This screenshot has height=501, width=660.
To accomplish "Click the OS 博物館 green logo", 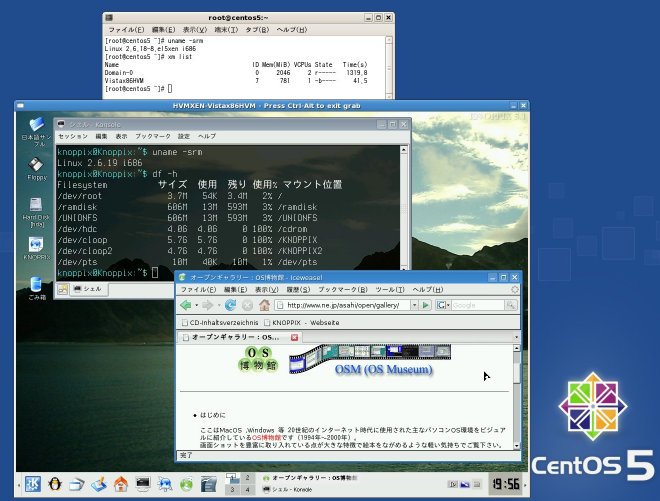I will [258, 359].
